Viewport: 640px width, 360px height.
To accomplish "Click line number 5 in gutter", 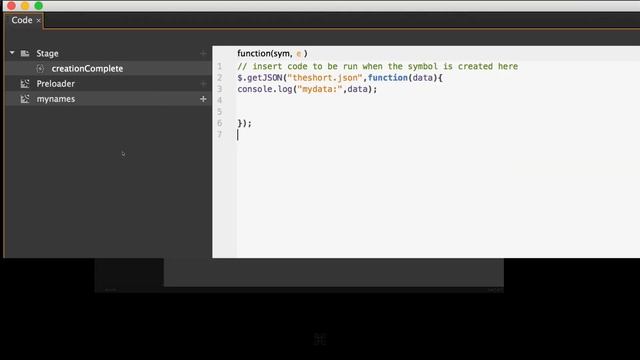I will [220, 112].
